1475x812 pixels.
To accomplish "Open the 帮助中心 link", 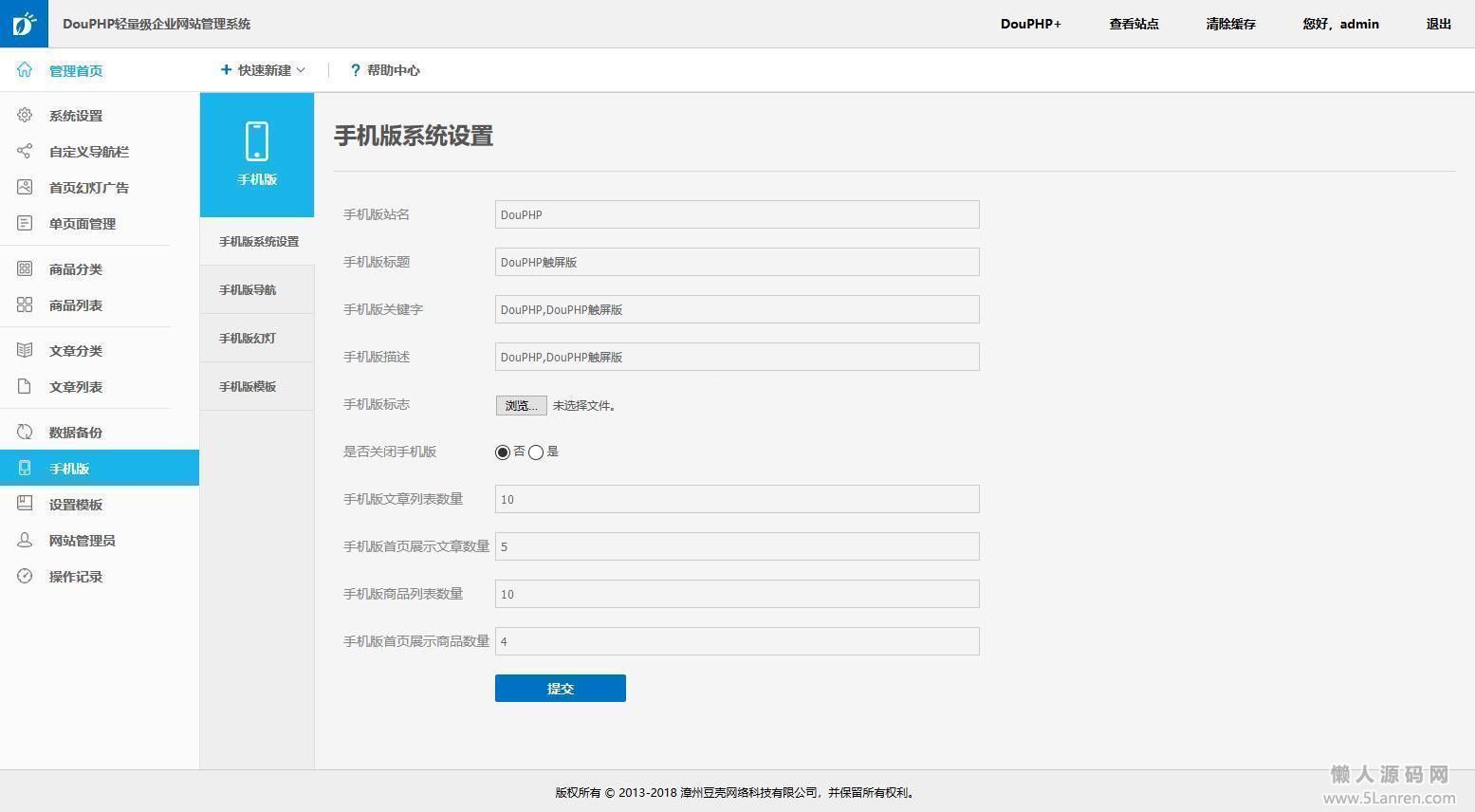I will (385, 70).
